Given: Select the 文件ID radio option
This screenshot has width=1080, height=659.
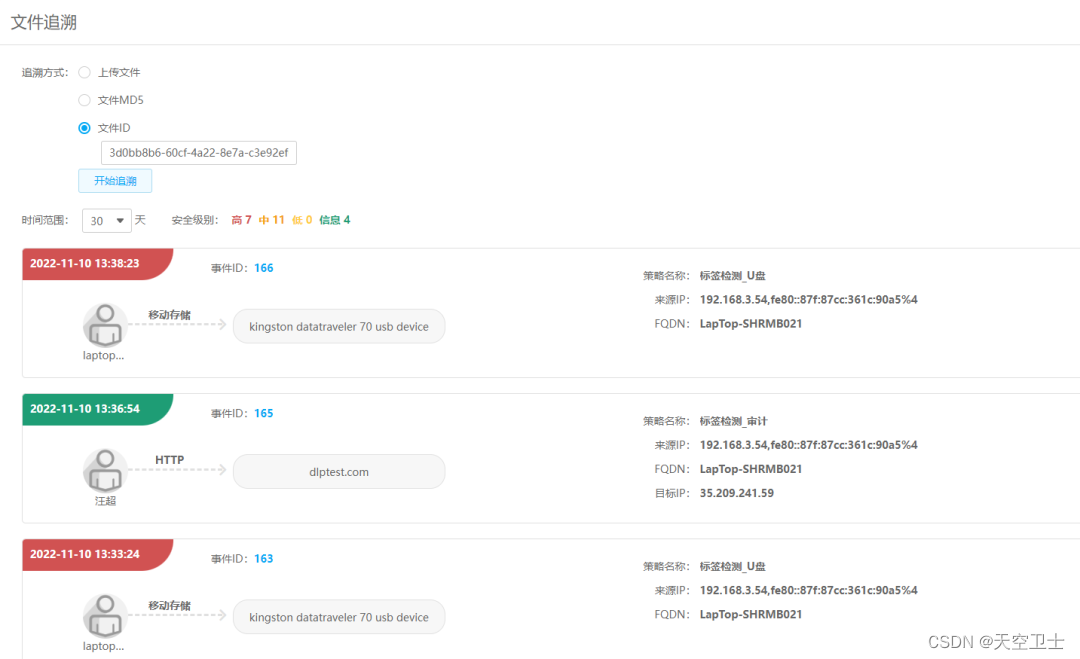Looking at the screenshot, I should click(84, 128).
